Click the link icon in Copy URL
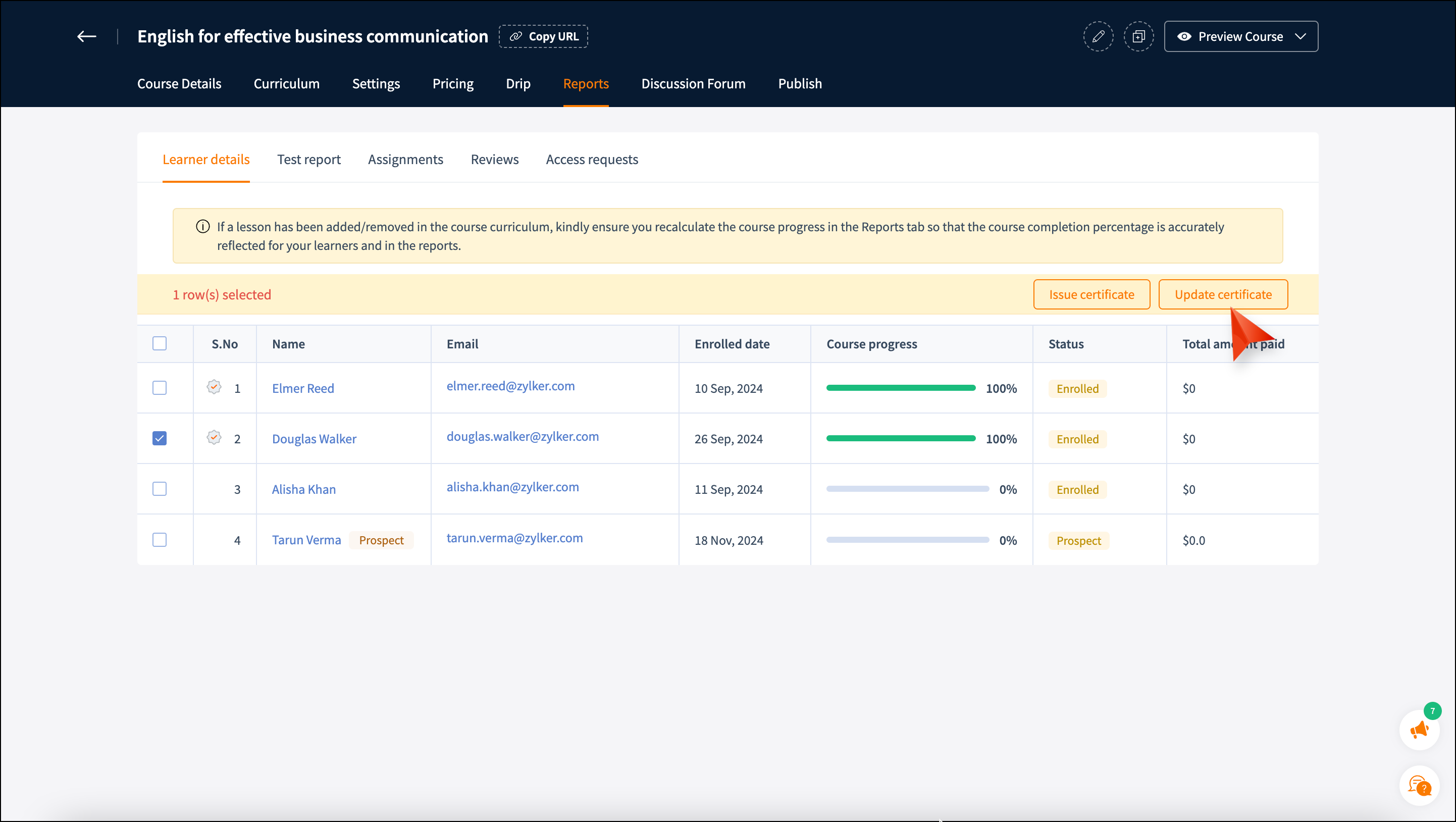 click(515, 37)
